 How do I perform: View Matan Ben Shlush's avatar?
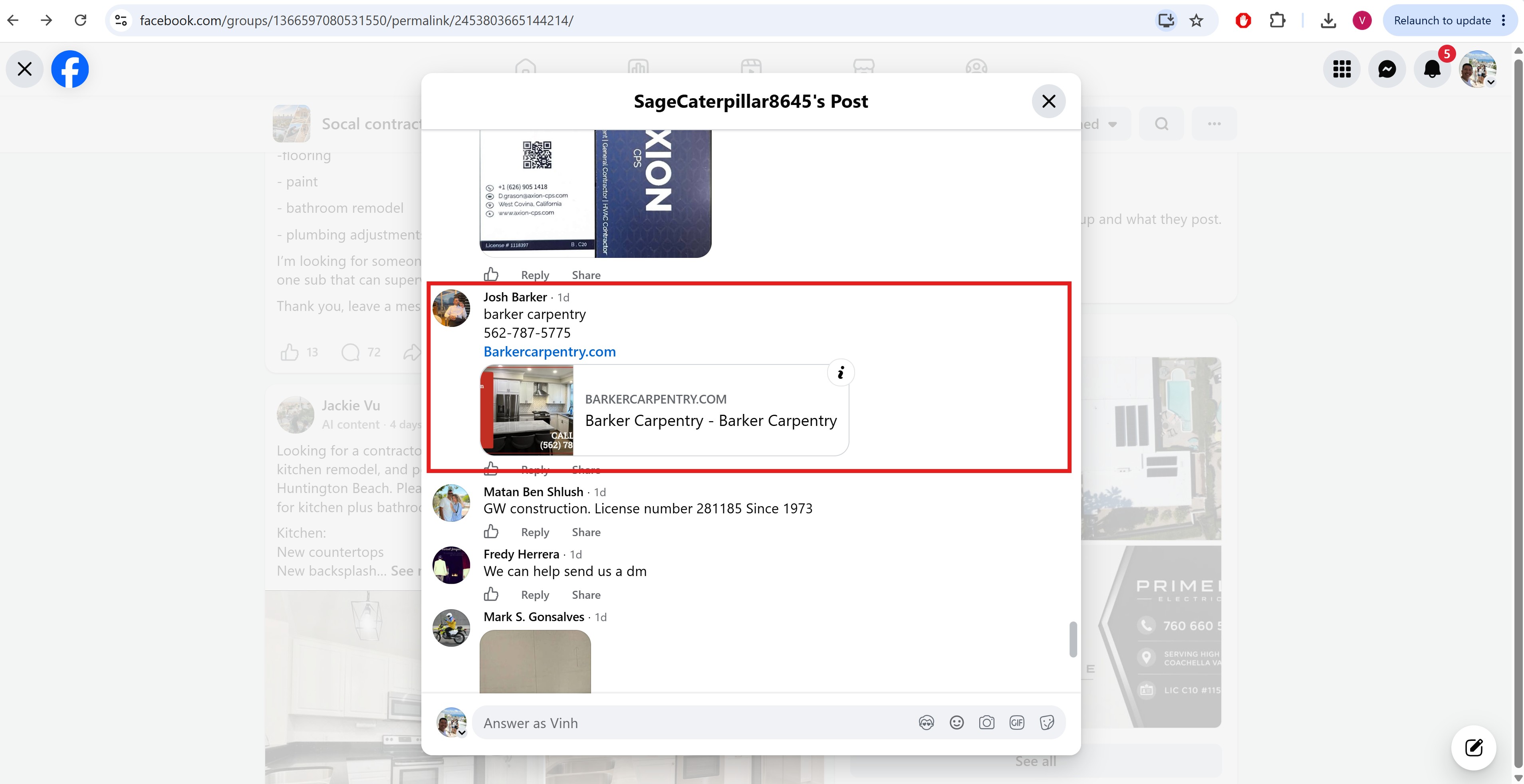coord(451,503)
